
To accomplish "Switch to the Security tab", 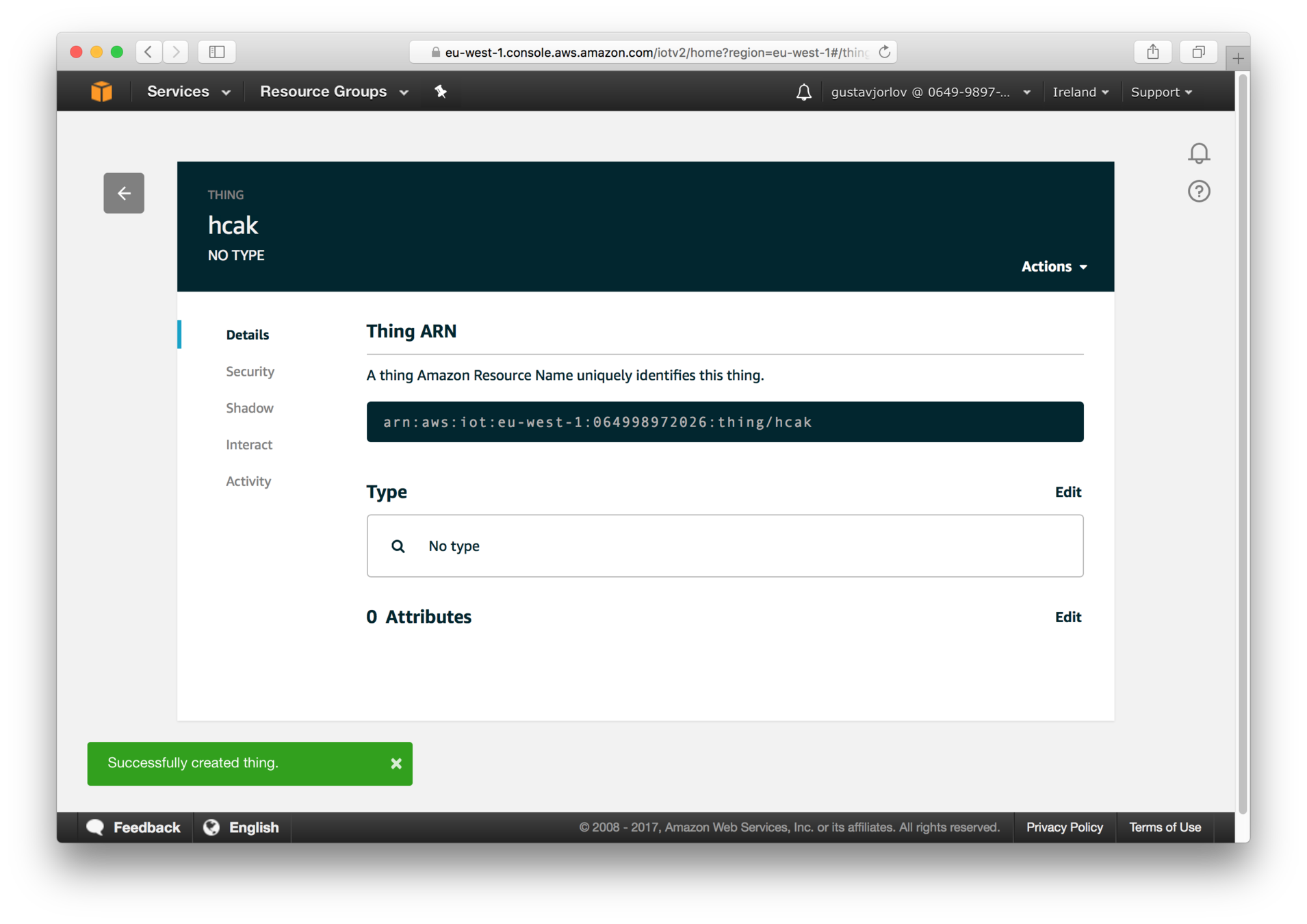I will click(x=250, y=371).
